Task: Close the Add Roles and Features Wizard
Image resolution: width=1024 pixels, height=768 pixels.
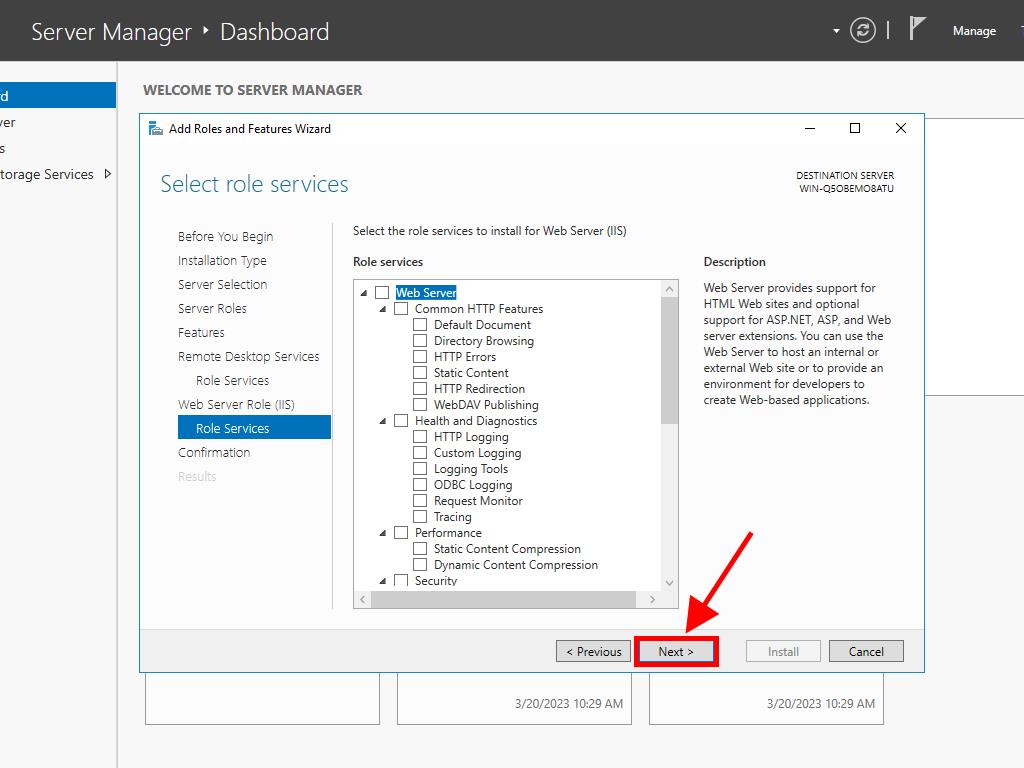Action: (x=900, y=128)
